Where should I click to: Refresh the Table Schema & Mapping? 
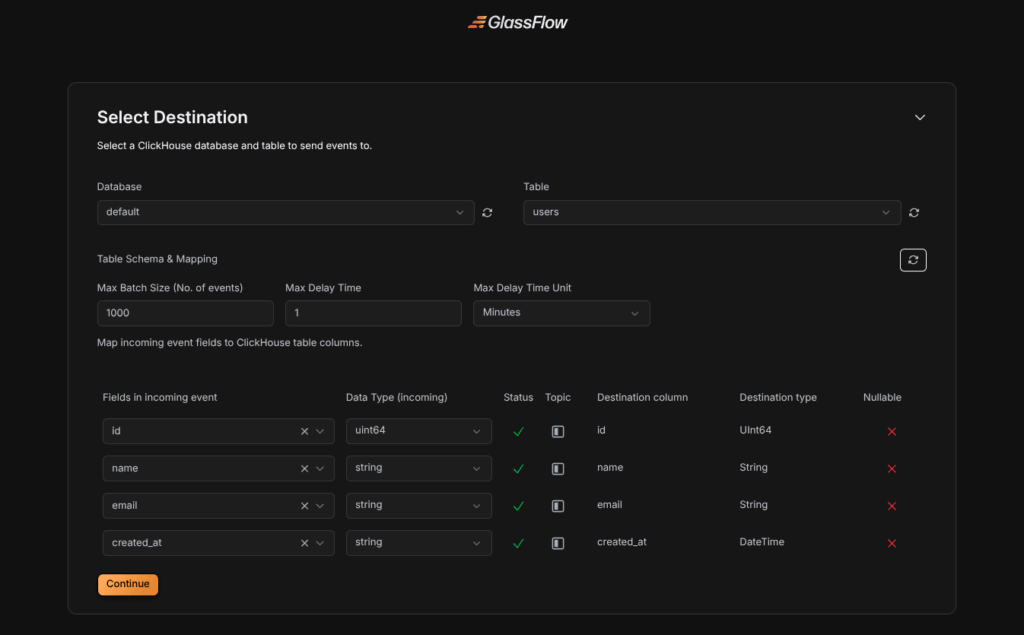point(912,260)
